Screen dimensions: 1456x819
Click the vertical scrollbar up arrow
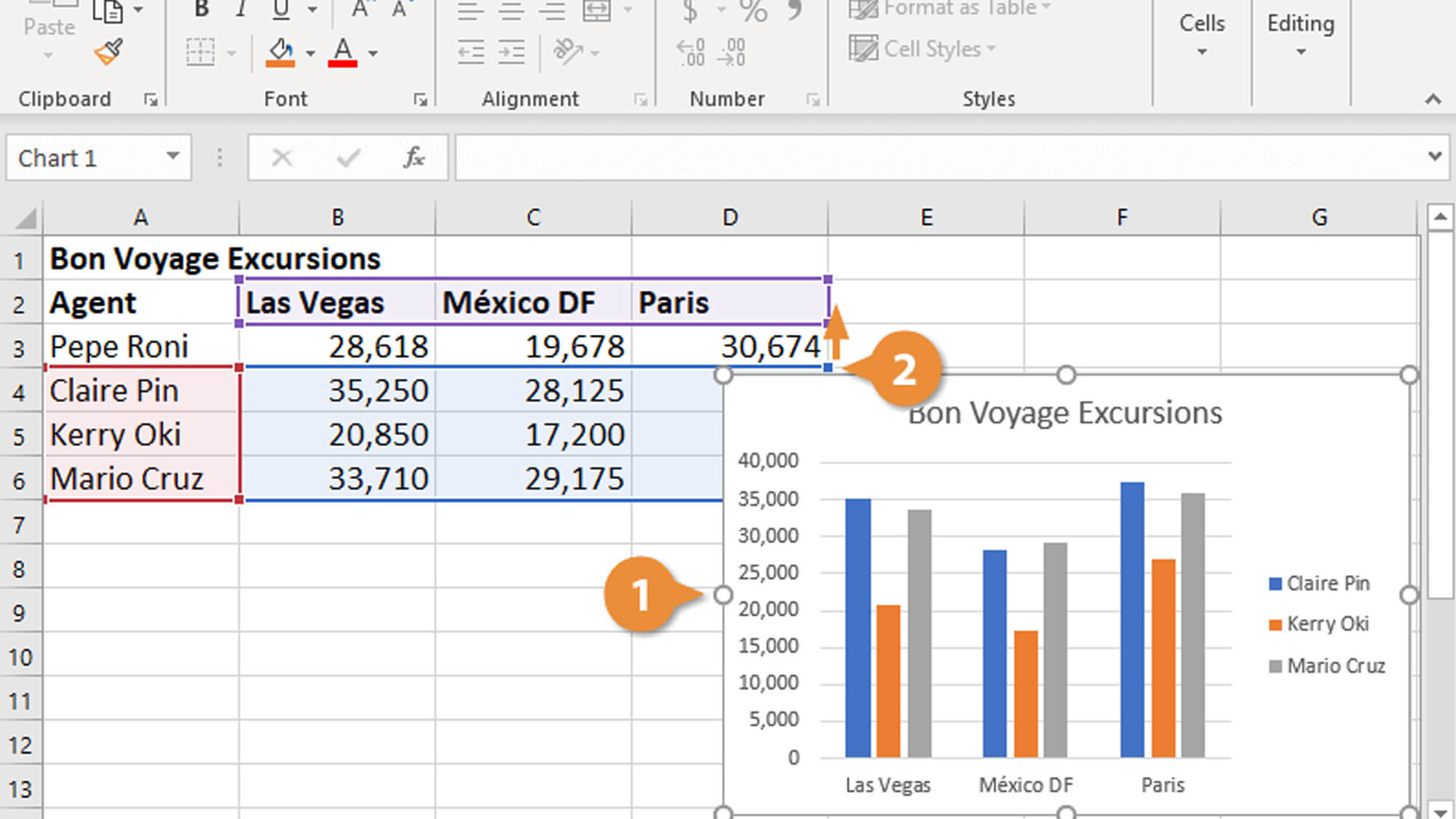click(x=1440, y=217)
